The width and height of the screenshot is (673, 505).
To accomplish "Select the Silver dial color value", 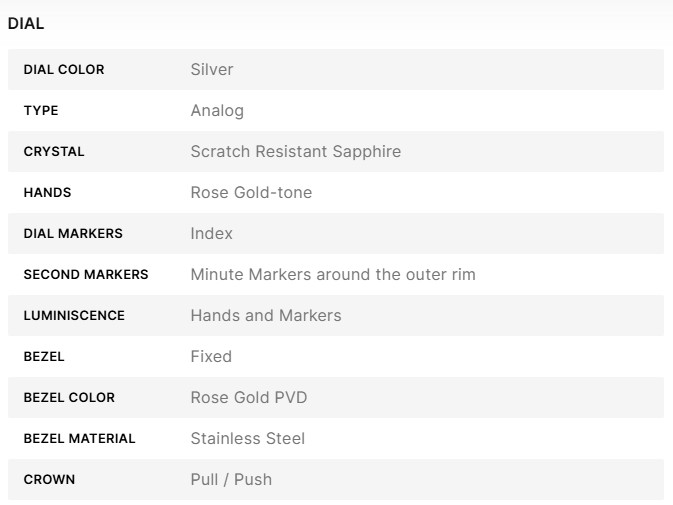I will click(x=212, y=70).
